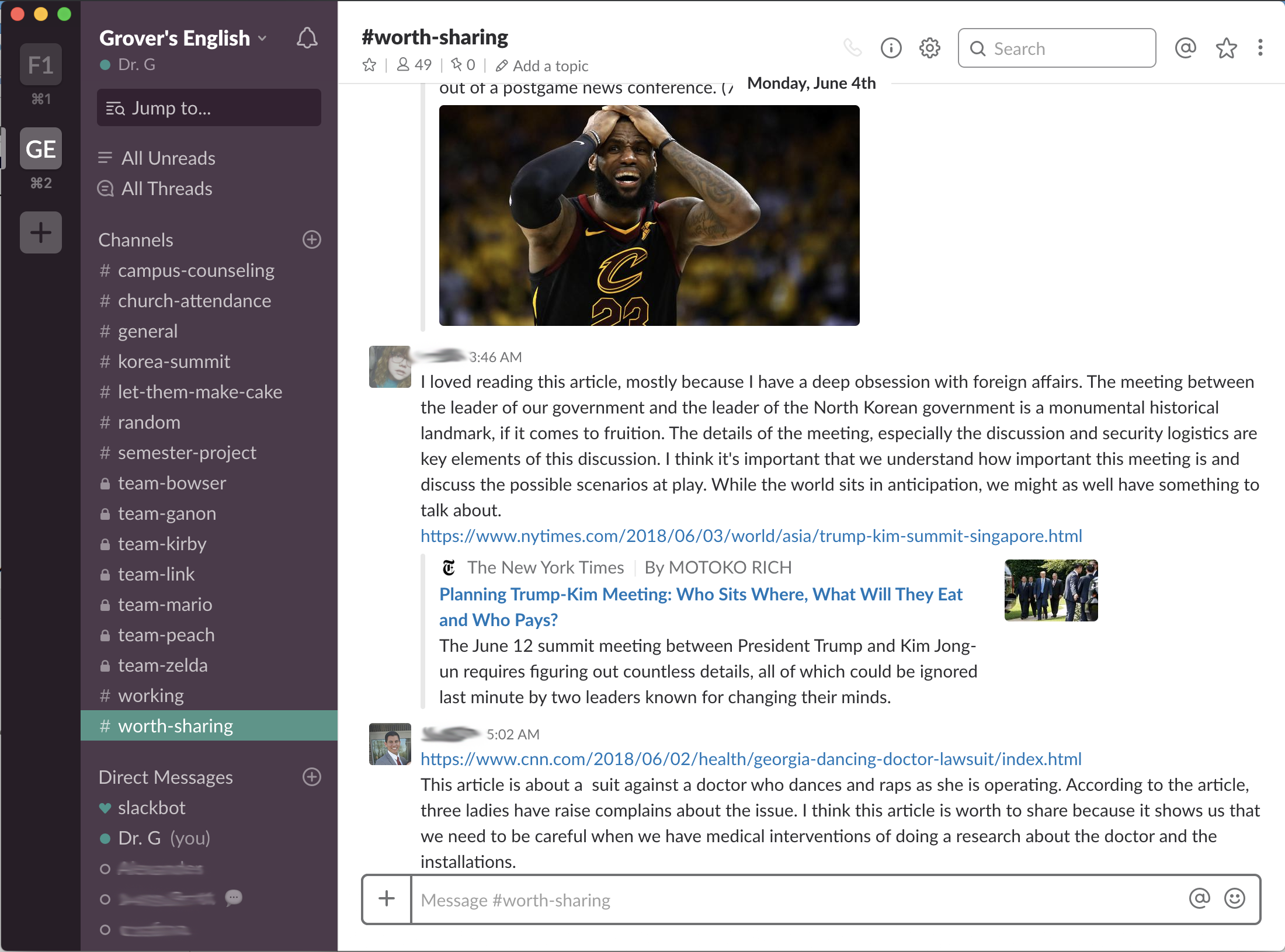
Task: Start a new direct message plus icon
Action: click(312, 777)
